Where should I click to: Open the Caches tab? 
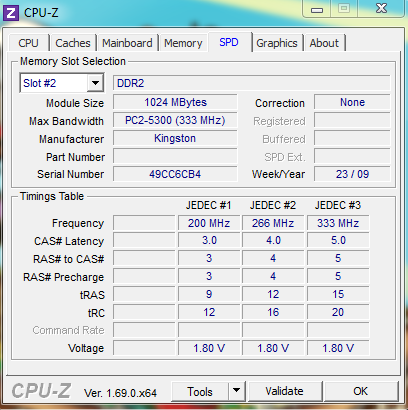73,43
